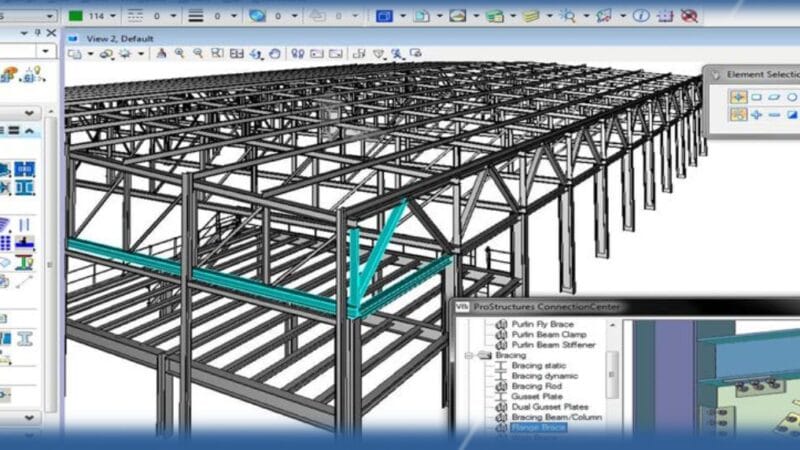Screen dimensions: 800x450
Task: Click the Window Area icon in view toolbar
Action: [x=217, y=53]
